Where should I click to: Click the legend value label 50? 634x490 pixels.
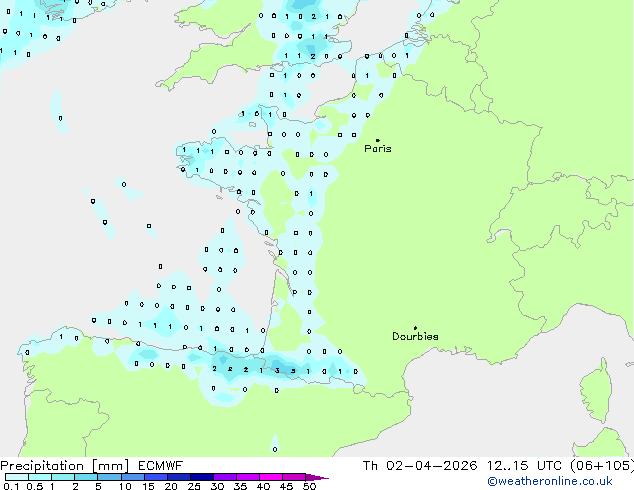coord(309,486)
